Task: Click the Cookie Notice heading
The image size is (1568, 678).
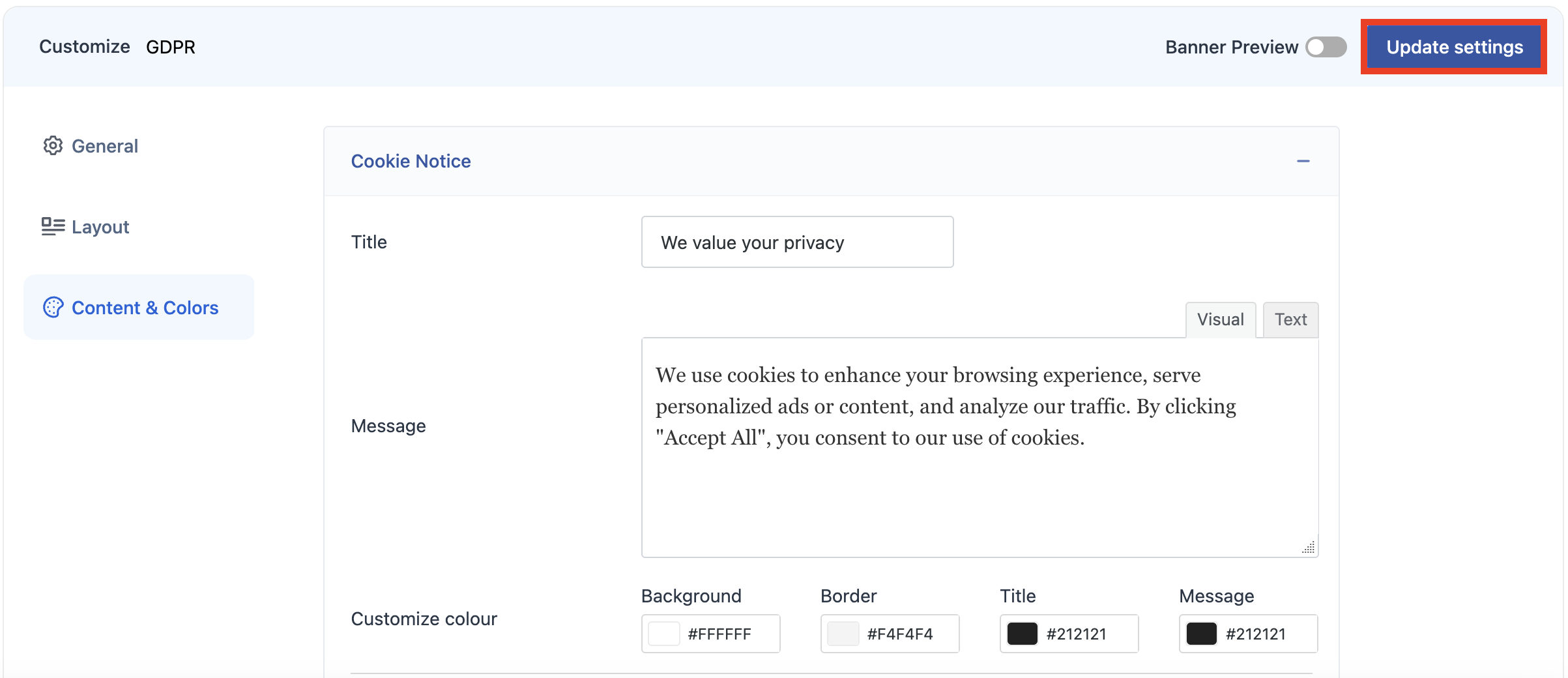Action: (411, 161)
